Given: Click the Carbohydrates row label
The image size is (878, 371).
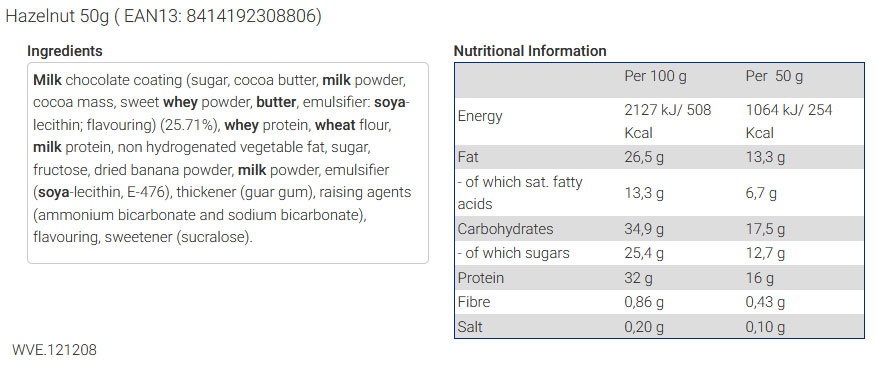Looking at the screenshot, I should tap(505, 229).
